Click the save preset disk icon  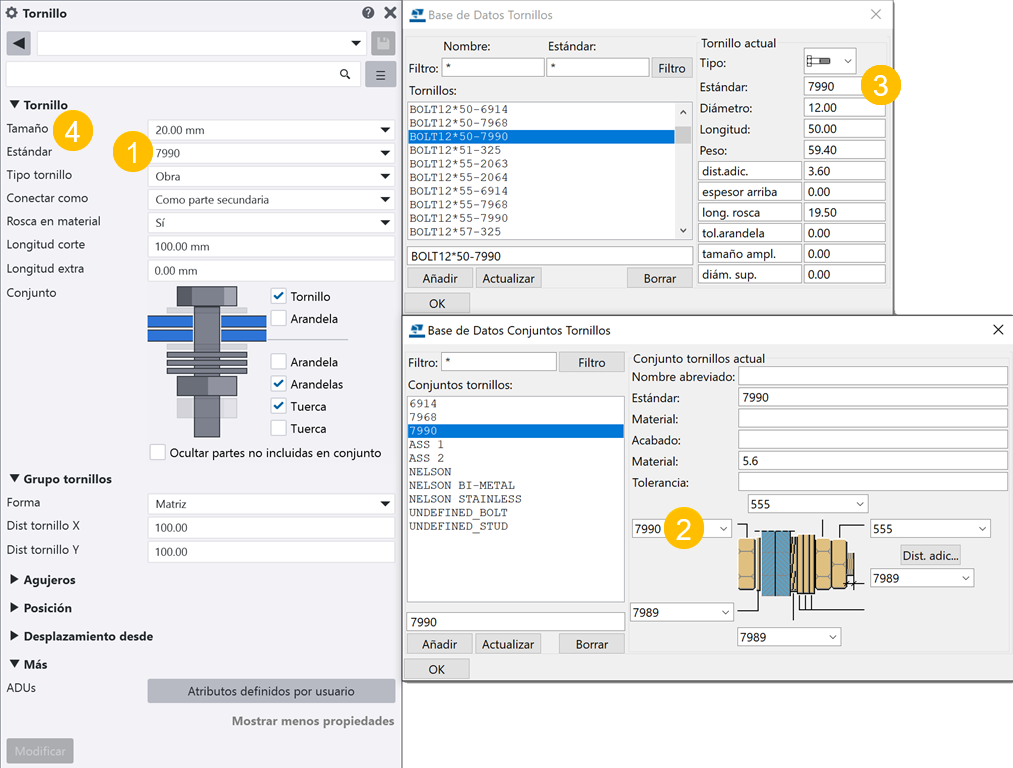[x=382, y=43]
